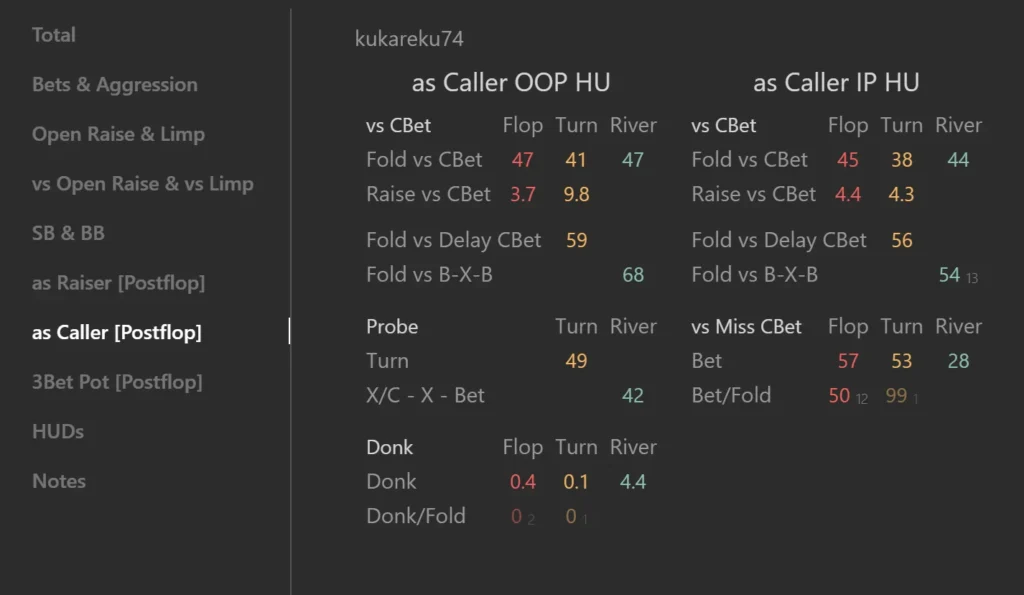1024x595 pixels.
Task: Click the player name kukareku74
Action: (x=409, y=39)
